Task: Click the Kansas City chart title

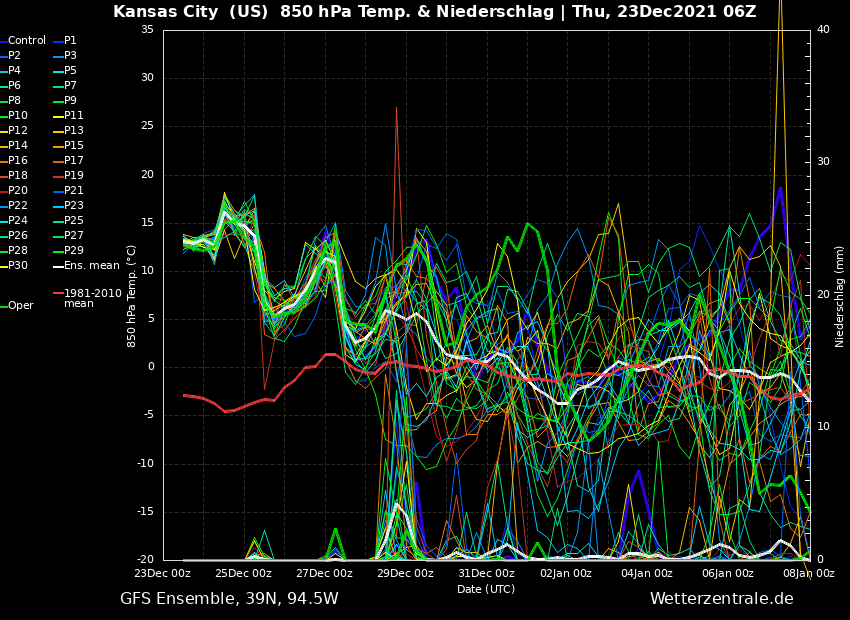Action: pyautogui.click(x=434, y=12)
